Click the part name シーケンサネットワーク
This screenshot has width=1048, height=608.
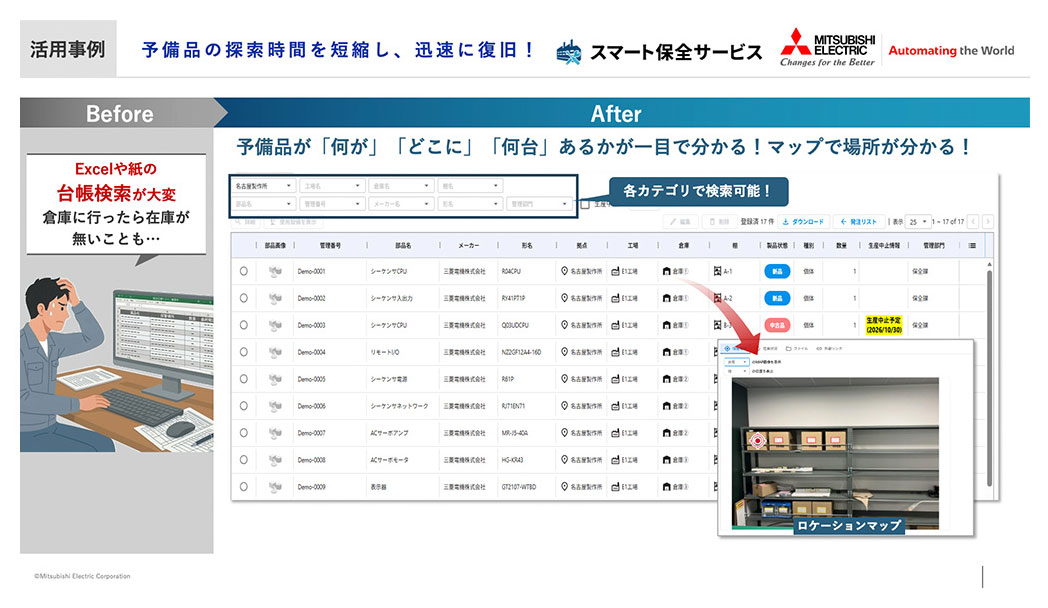click(399, 406)
